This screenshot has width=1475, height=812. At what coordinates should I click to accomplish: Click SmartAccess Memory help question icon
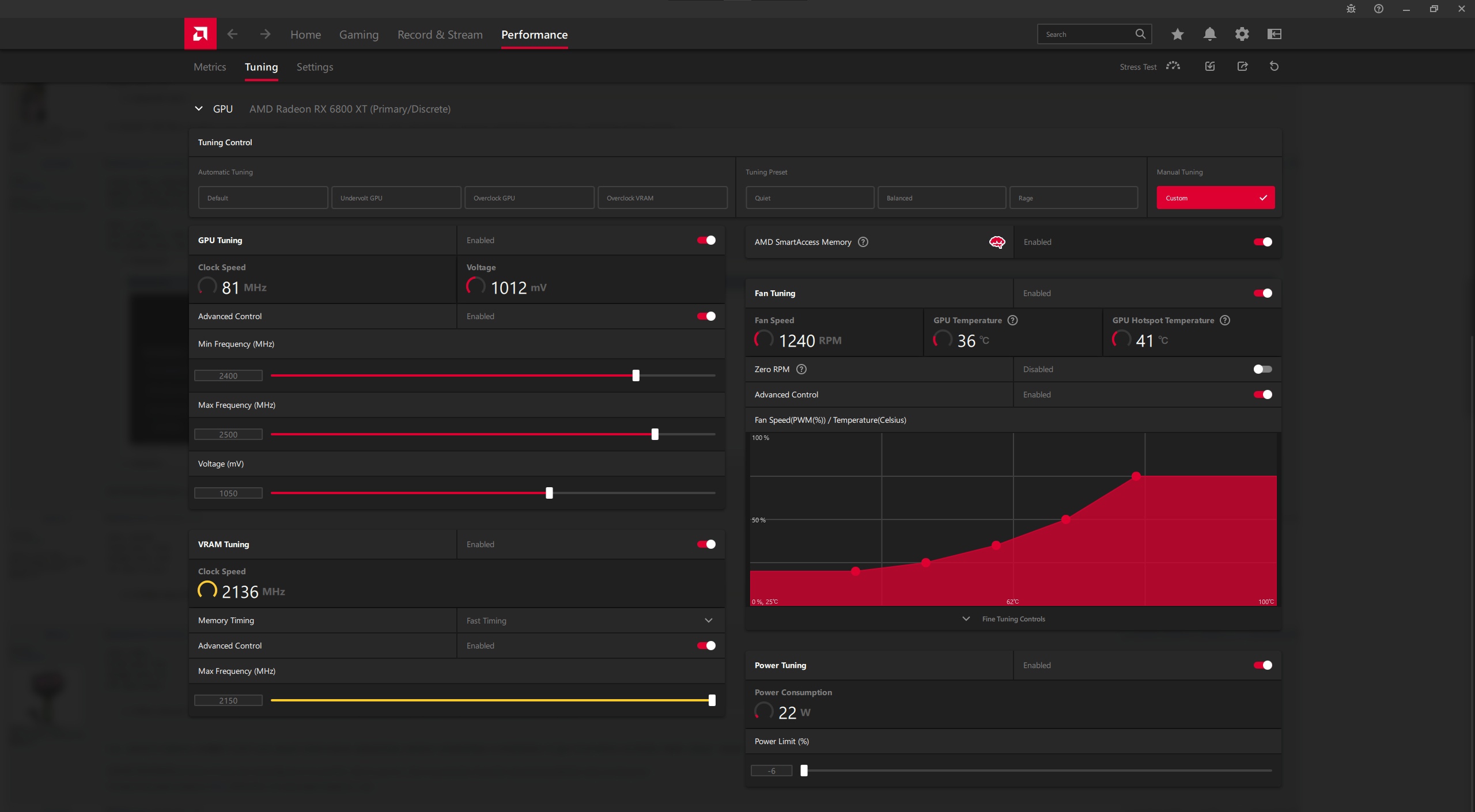tap(863, 242)
